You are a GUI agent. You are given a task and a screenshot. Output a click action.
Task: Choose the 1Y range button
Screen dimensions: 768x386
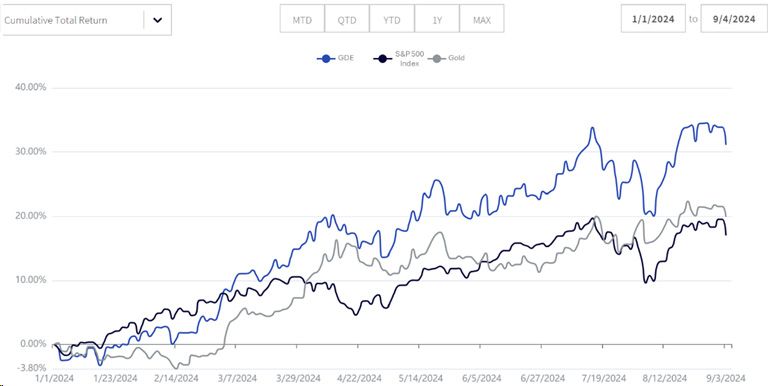click(x=437, y=20)
